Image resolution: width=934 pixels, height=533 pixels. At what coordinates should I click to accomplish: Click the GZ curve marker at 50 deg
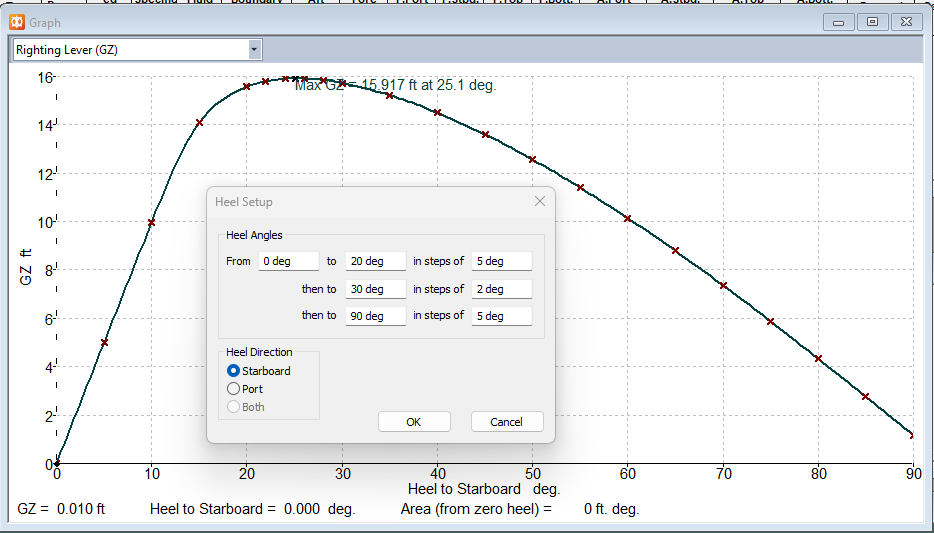coord(533,160)
